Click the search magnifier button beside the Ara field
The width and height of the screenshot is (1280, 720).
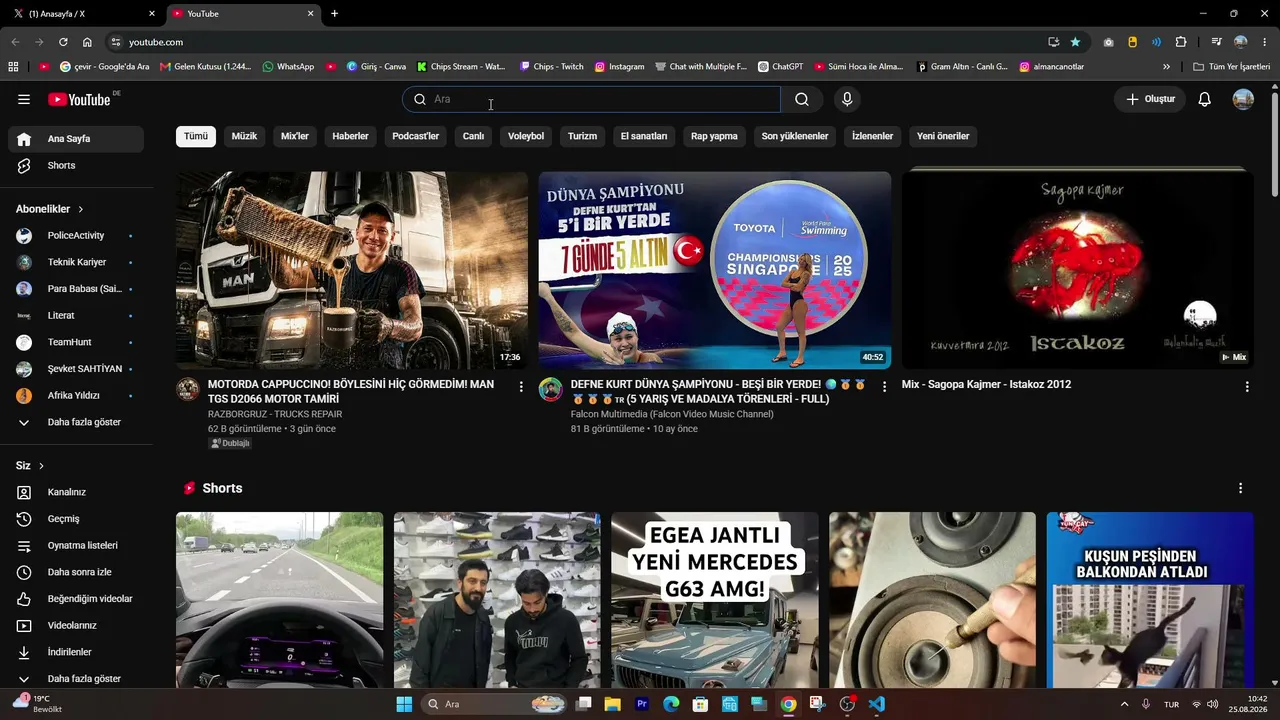[x=802, y=99]
